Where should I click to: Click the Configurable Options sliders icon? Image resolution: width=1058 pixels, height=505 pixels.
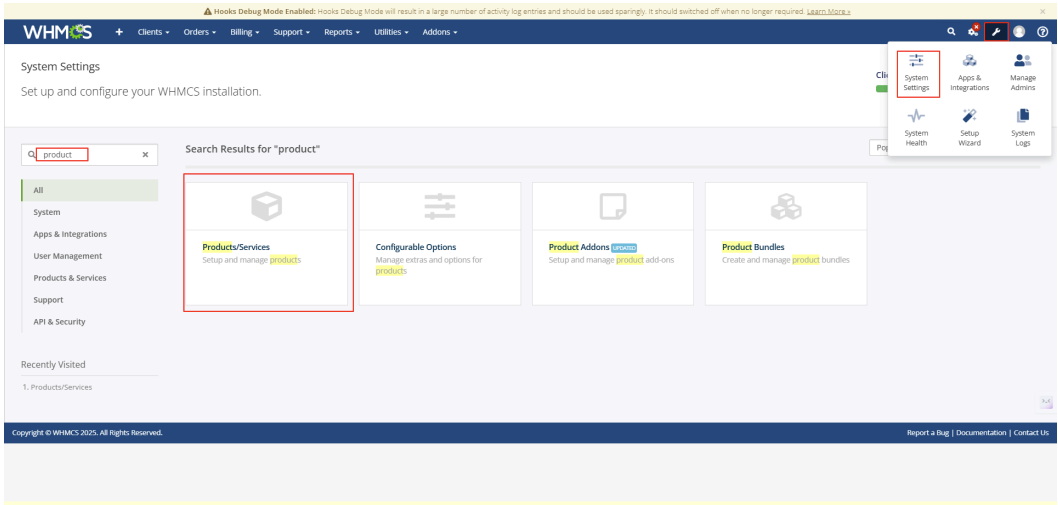click(440, 206)
